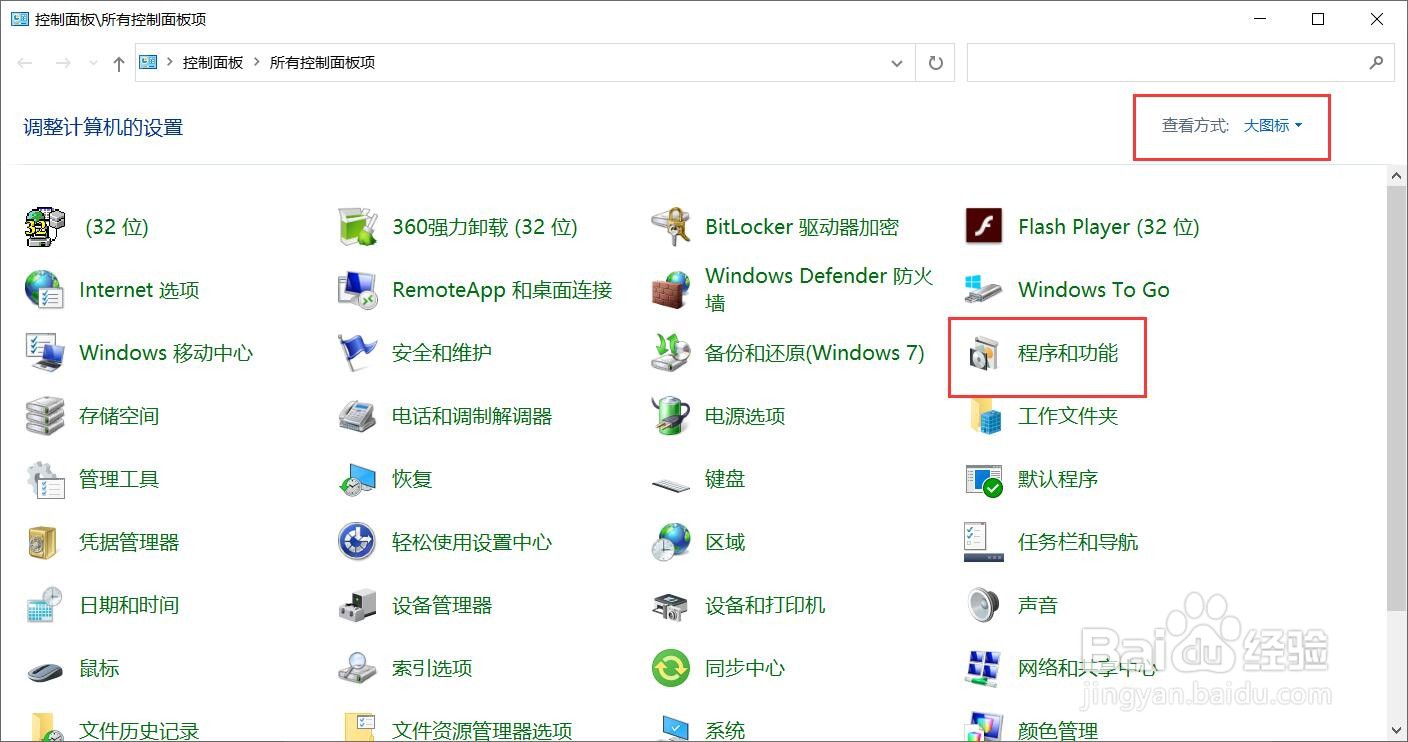
Task: Open 同步中心 green sync icon
Action: [670, 668]
